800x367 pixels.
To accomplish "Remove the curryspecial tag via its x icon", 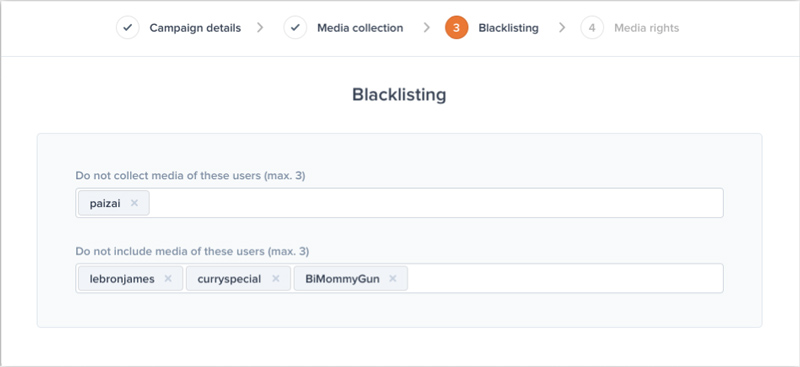I will pos(276,279).
